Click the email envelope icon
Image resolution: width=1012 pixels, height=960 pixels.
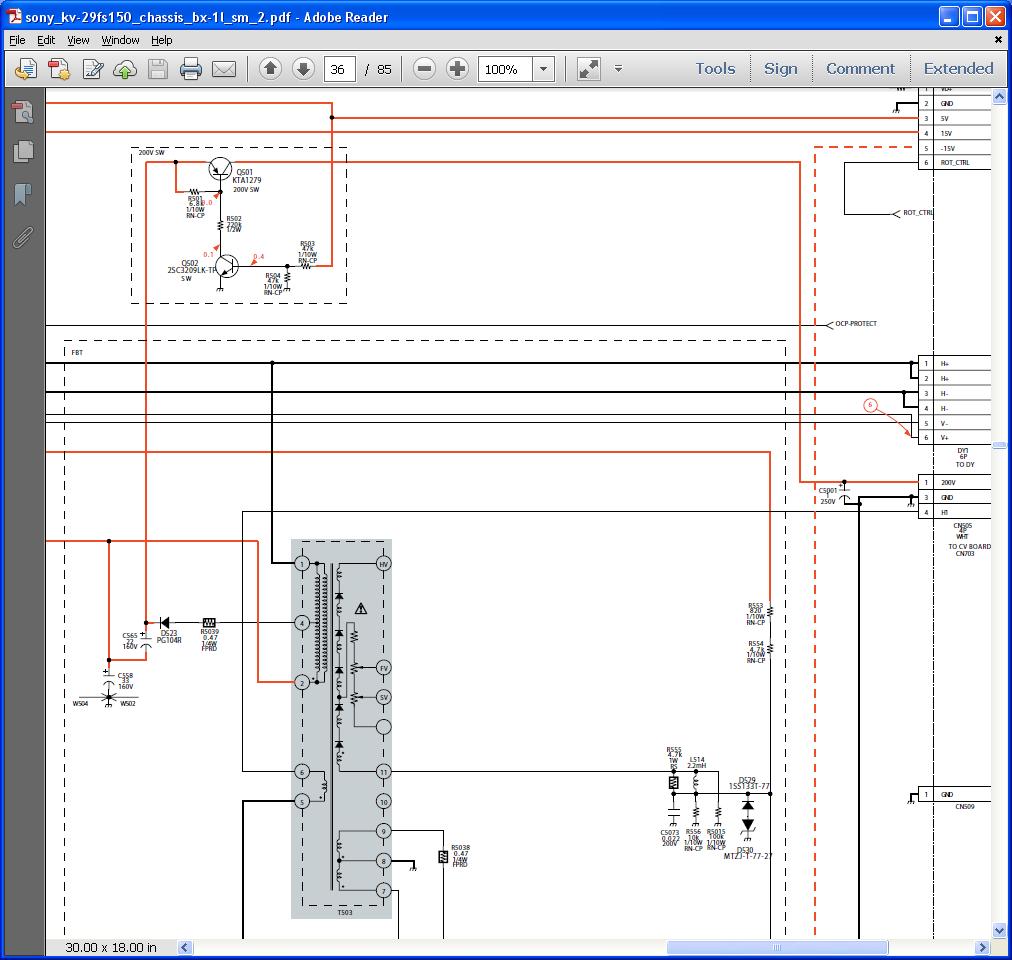[x=224, y=69]
